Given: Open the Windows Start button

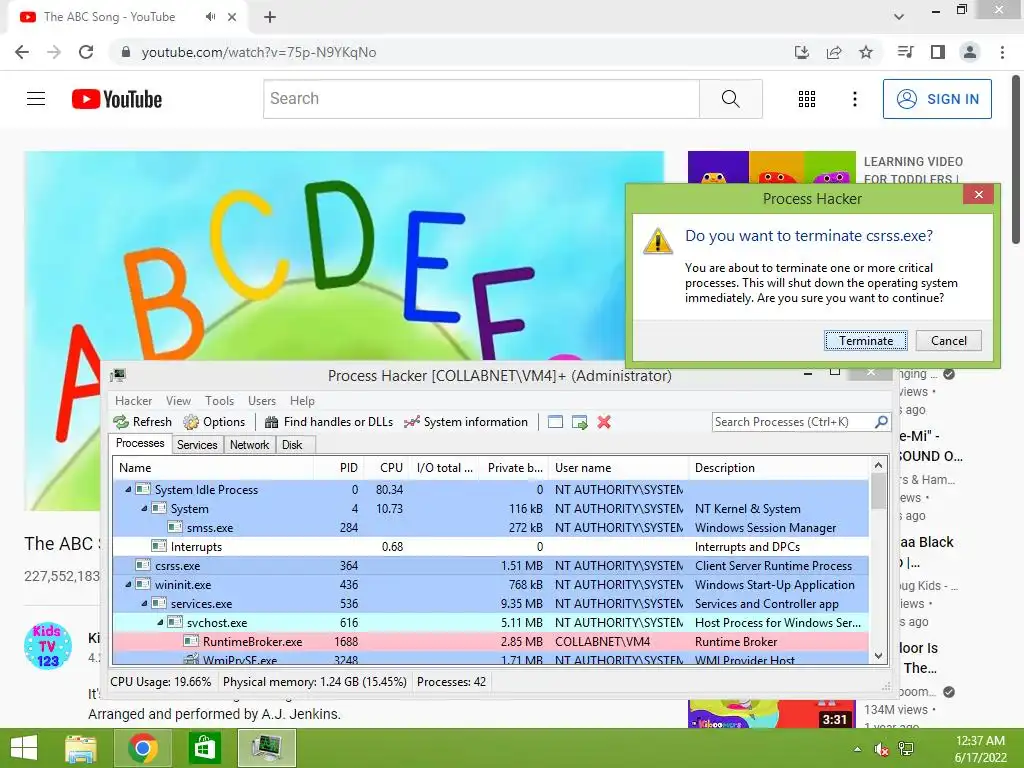Looking at the screenshot, I should click(x=24, y=748).
